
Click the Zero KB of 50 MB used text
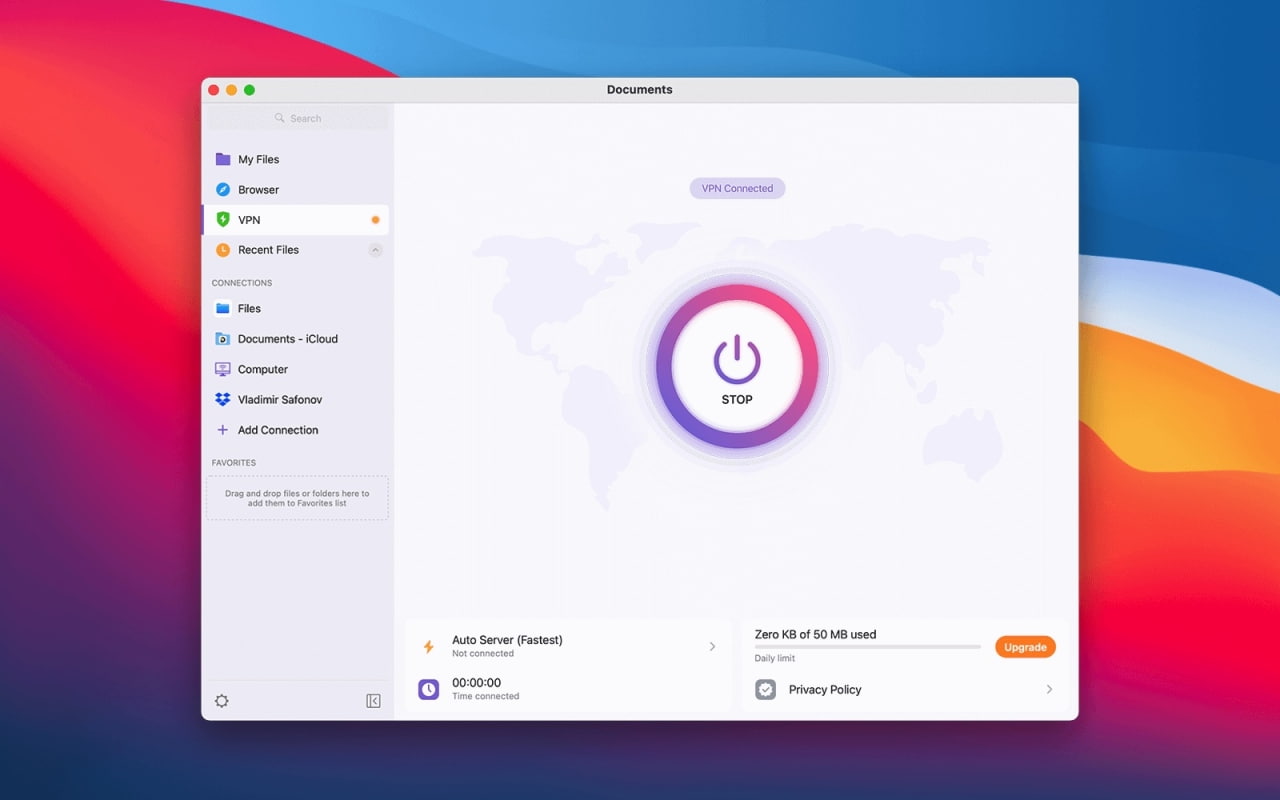coord(815,634)
